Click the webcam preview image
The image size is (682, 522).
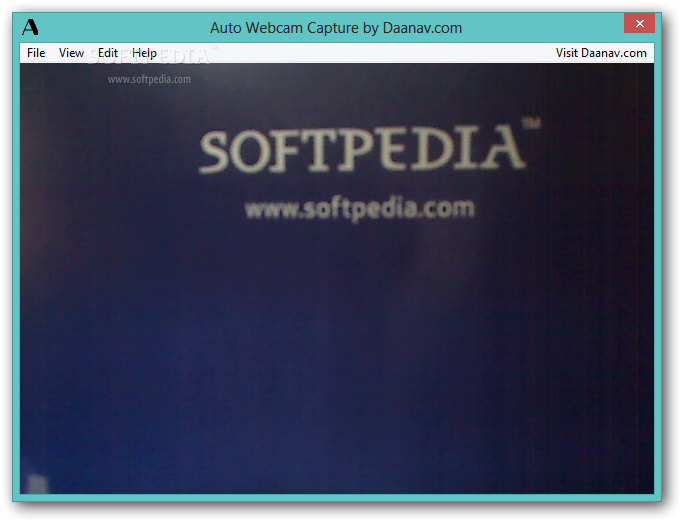(337, 278)
